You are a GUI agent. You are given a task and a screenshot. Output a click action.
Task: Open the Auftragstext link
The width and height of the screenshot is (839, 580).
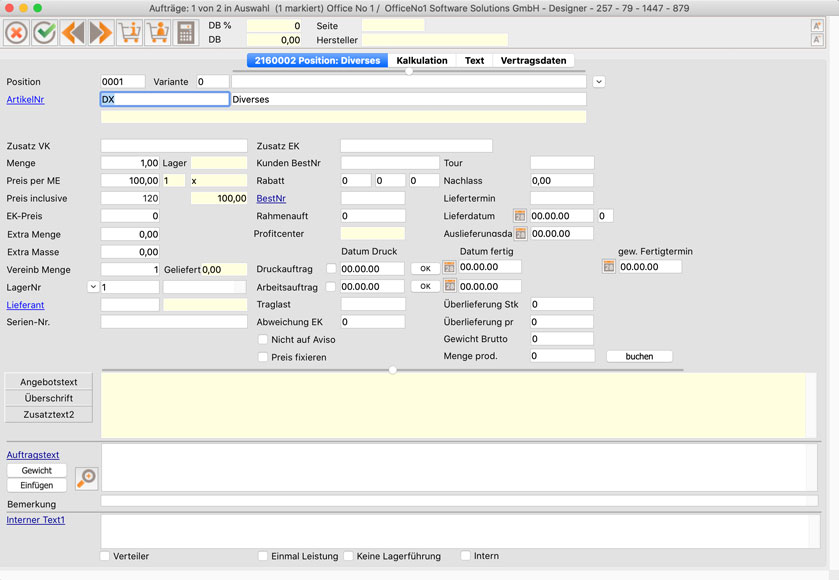point(33,455)
